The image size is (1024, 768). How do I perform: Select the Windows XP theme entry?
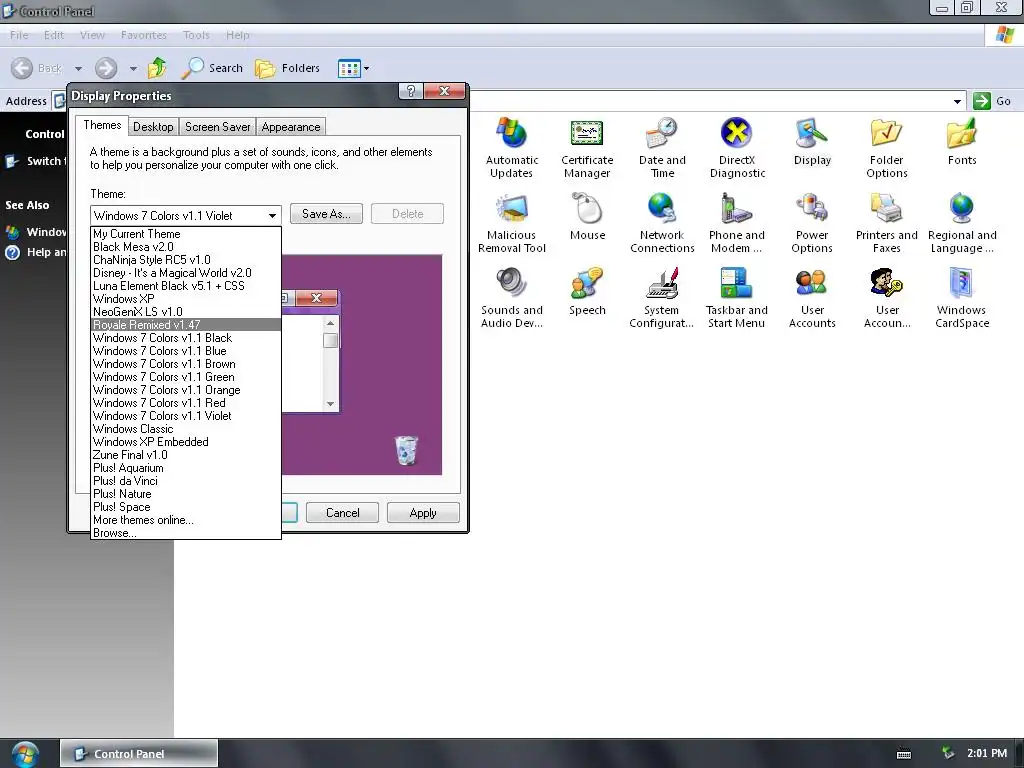(185, 299)
